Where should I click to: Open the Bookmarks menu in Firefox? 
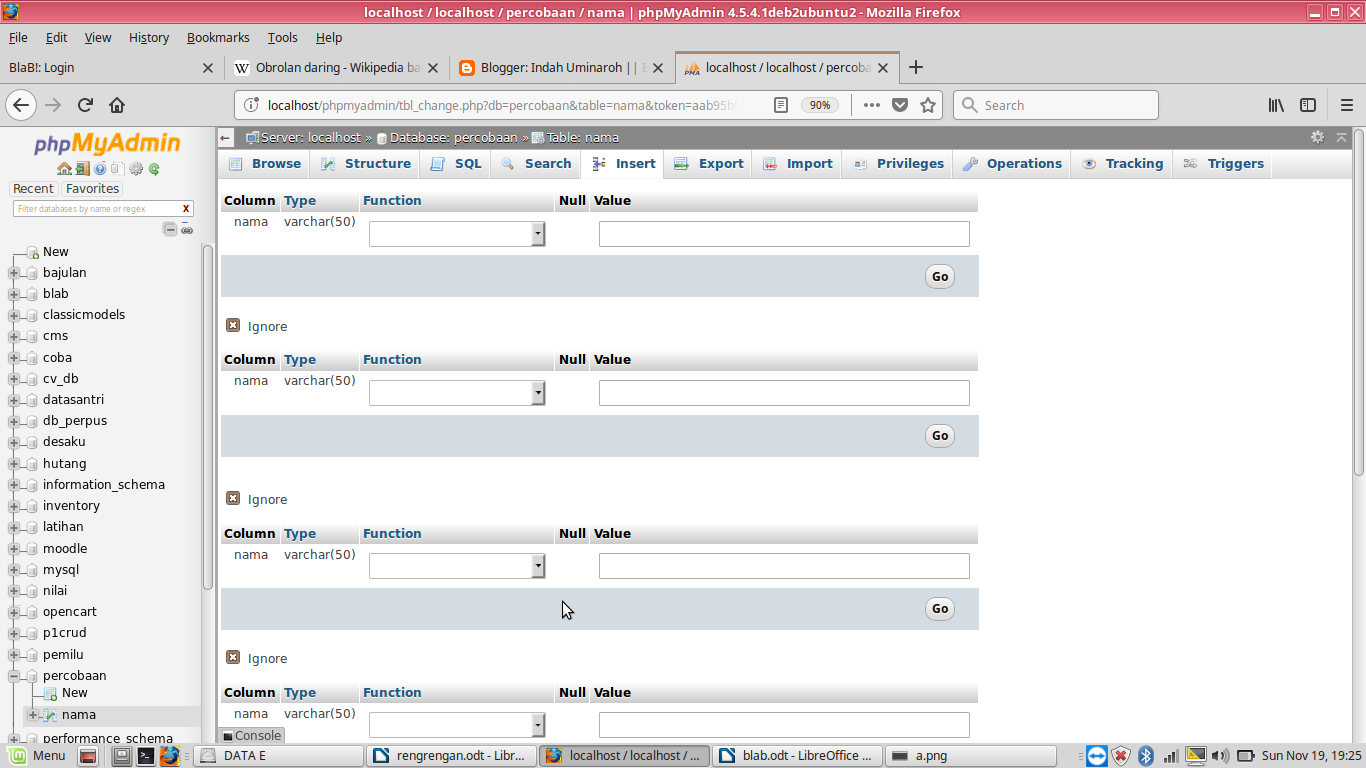pyautogui.click(x=218, y=37)
